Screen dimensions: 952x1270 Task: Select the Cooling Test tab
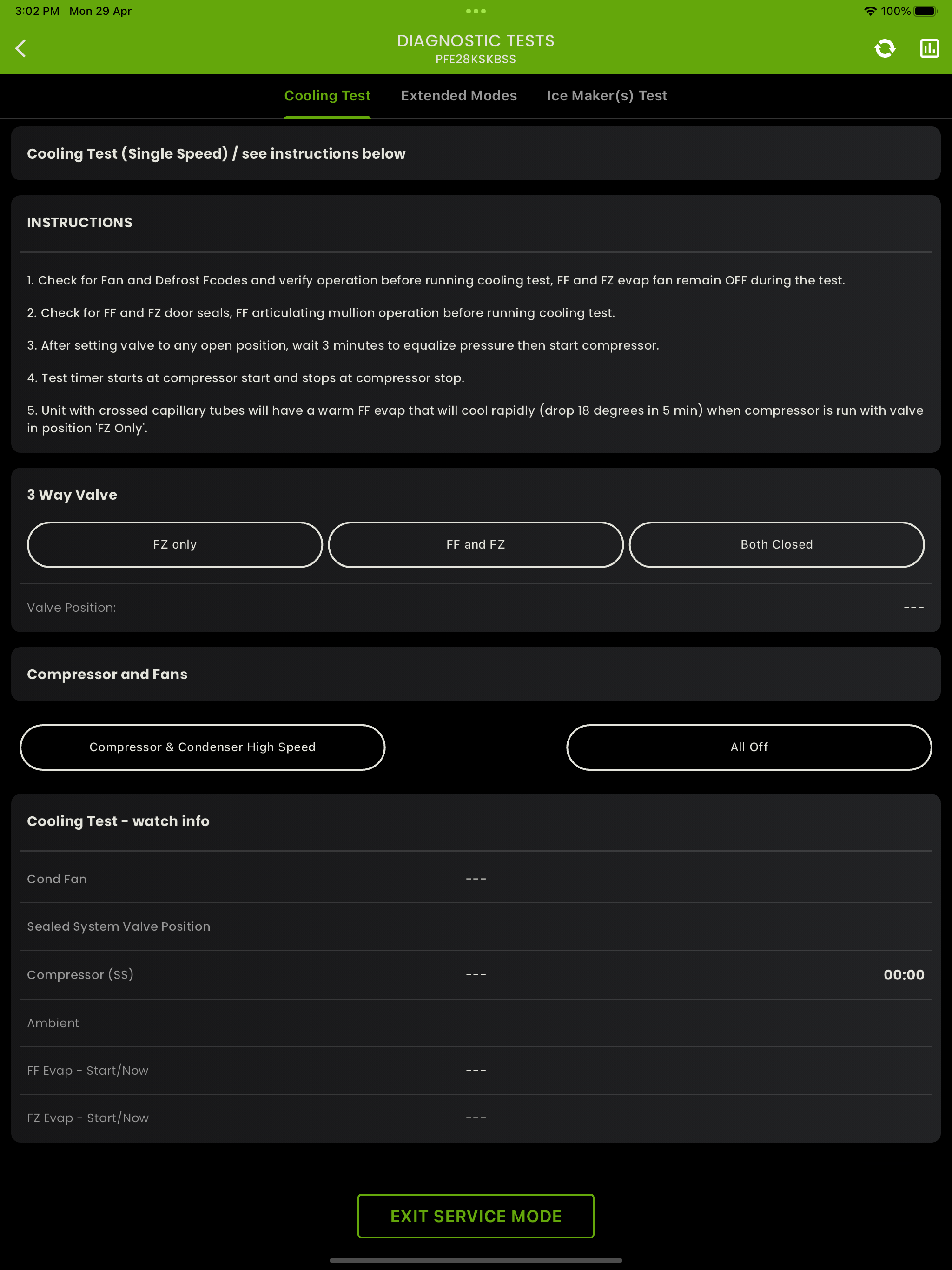coord(327,96)
